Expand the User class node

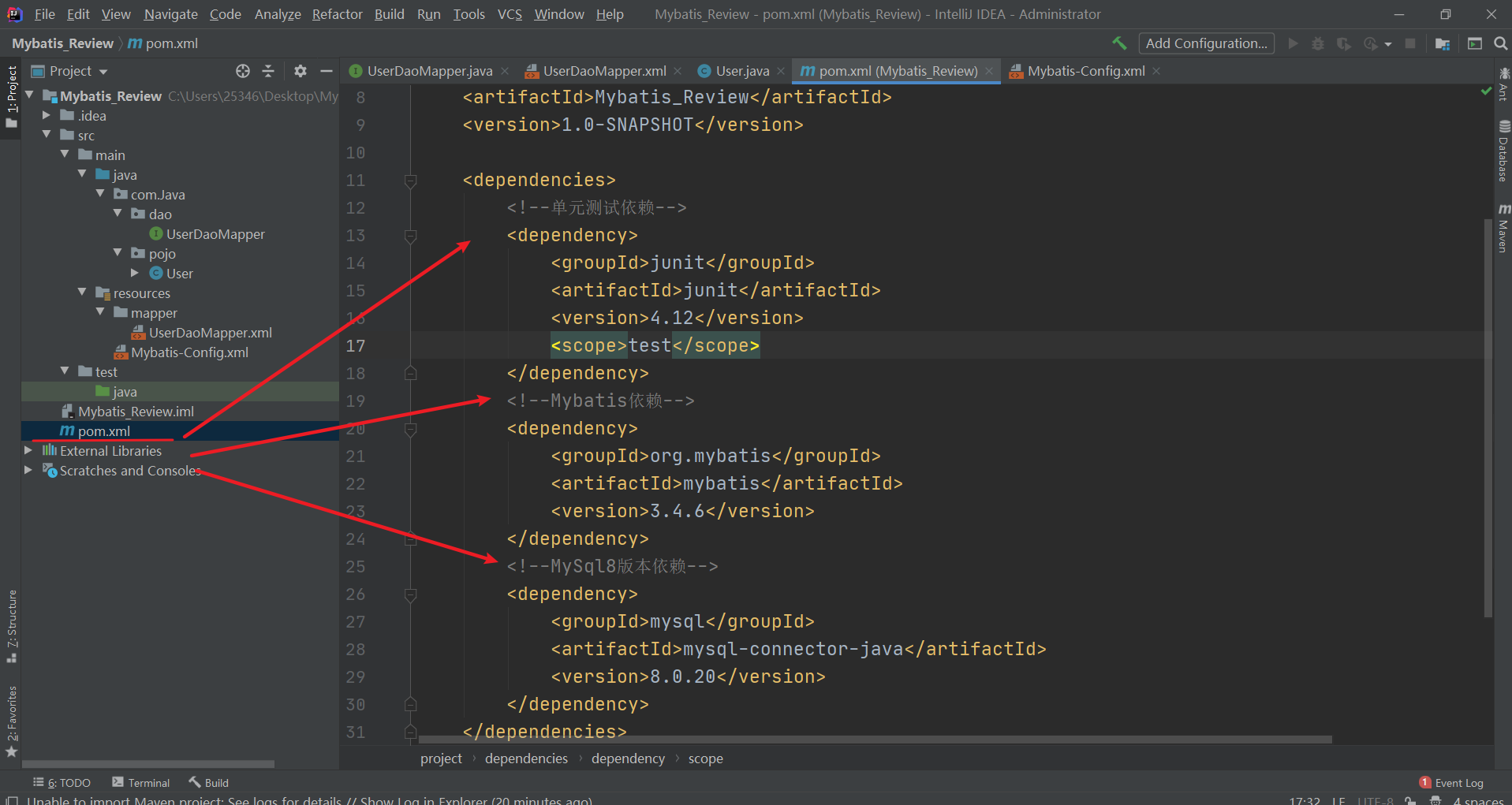click(x=135, y=273)
